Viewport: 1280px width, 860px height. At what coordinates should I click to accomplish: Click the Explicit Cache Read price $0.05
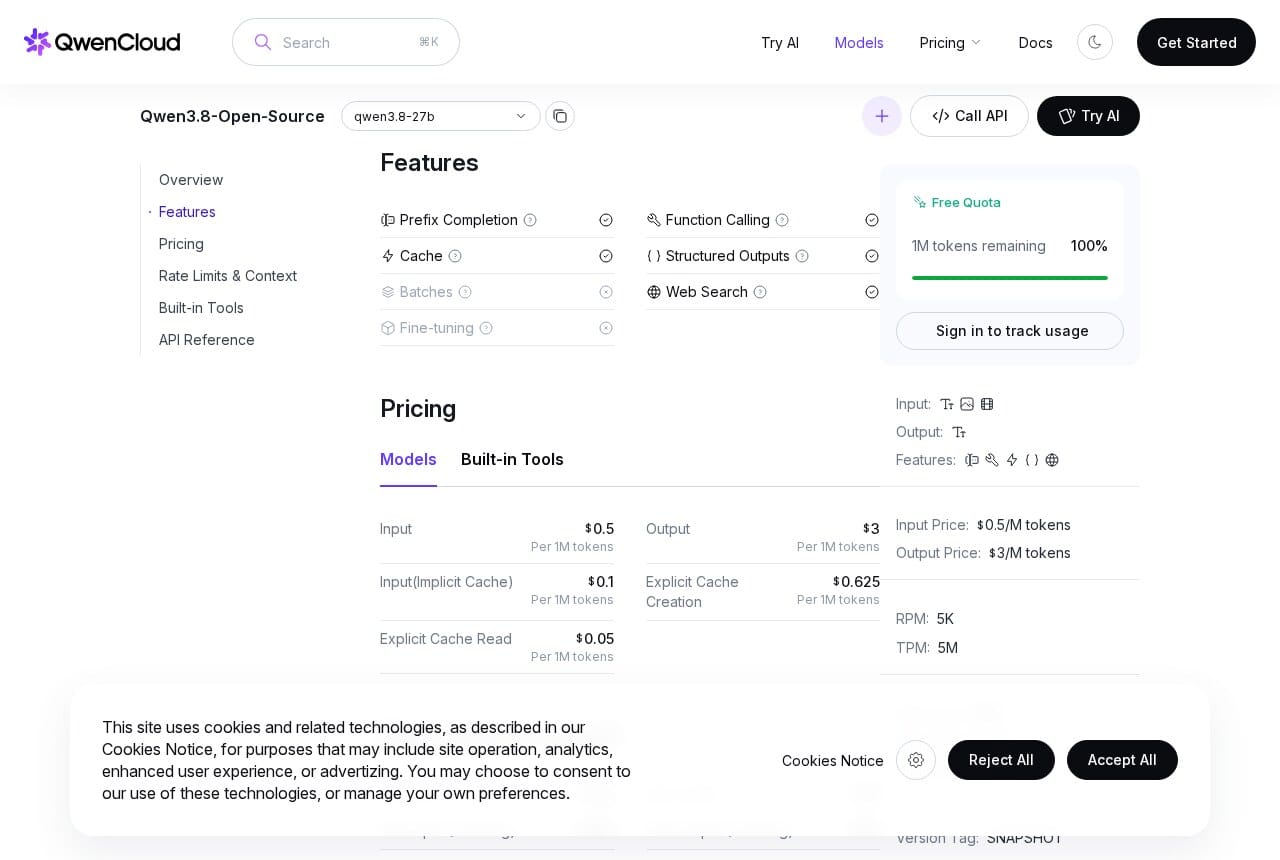[595, 639]
